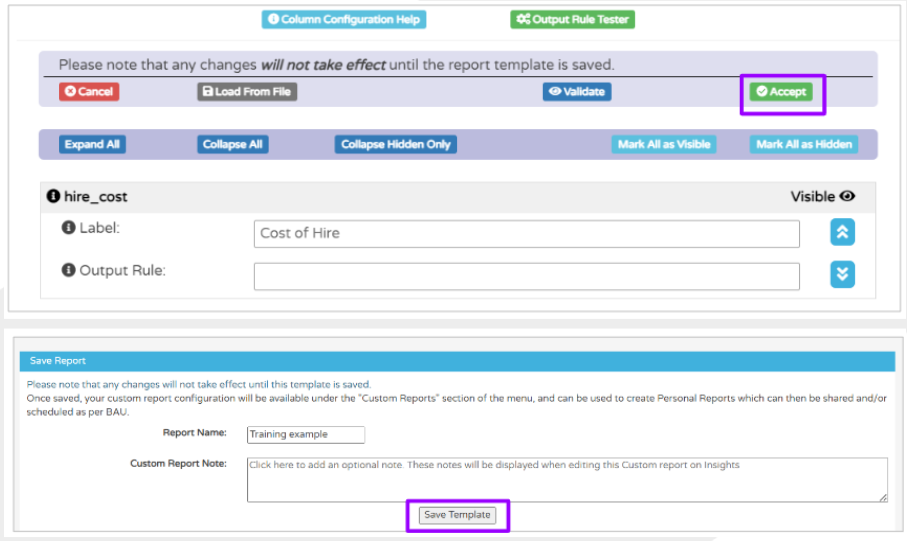
Task: Click Expand All button
Action: click(92, 144)
